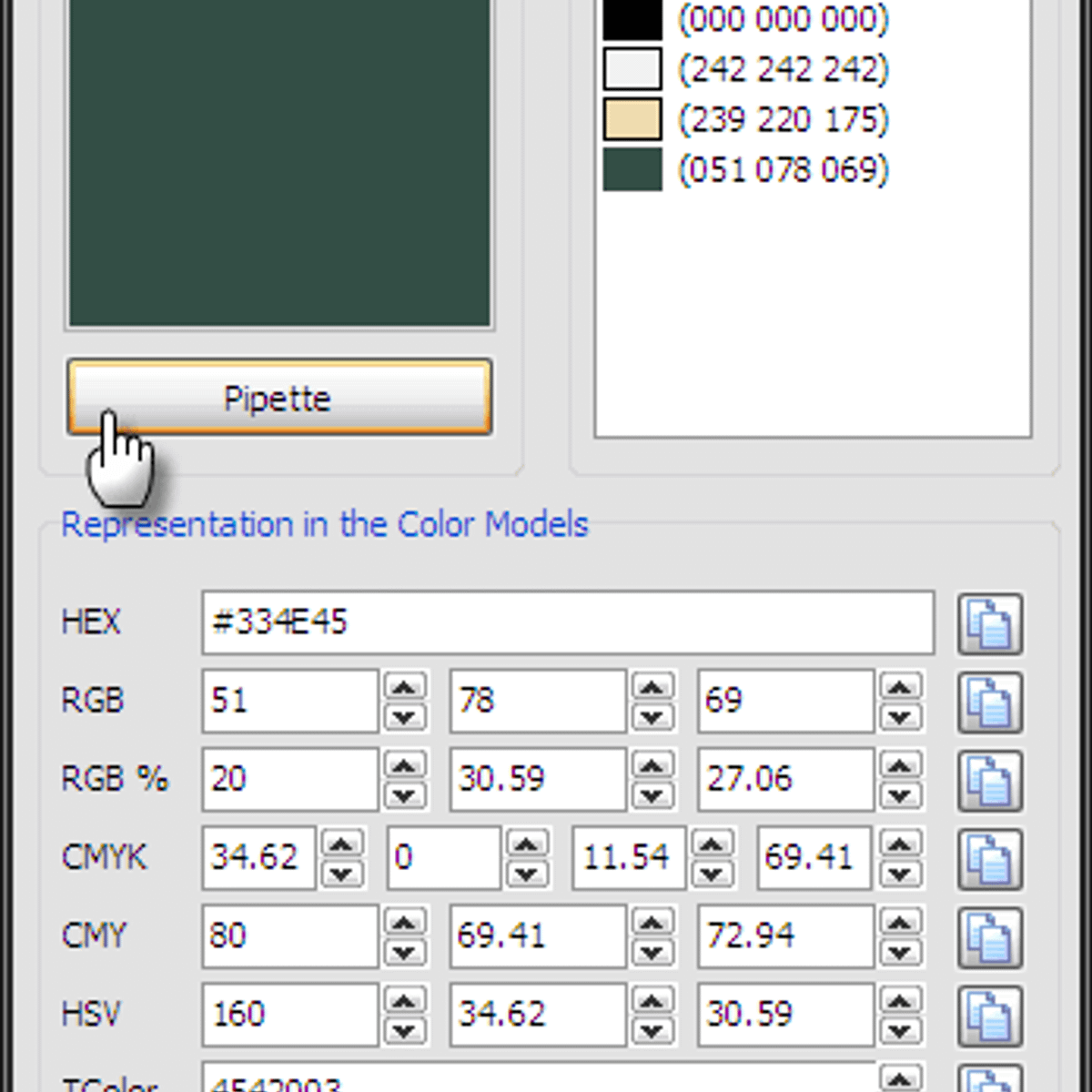
Task: Decrease the RGB green value with down arrow
Action: (652, 718)
